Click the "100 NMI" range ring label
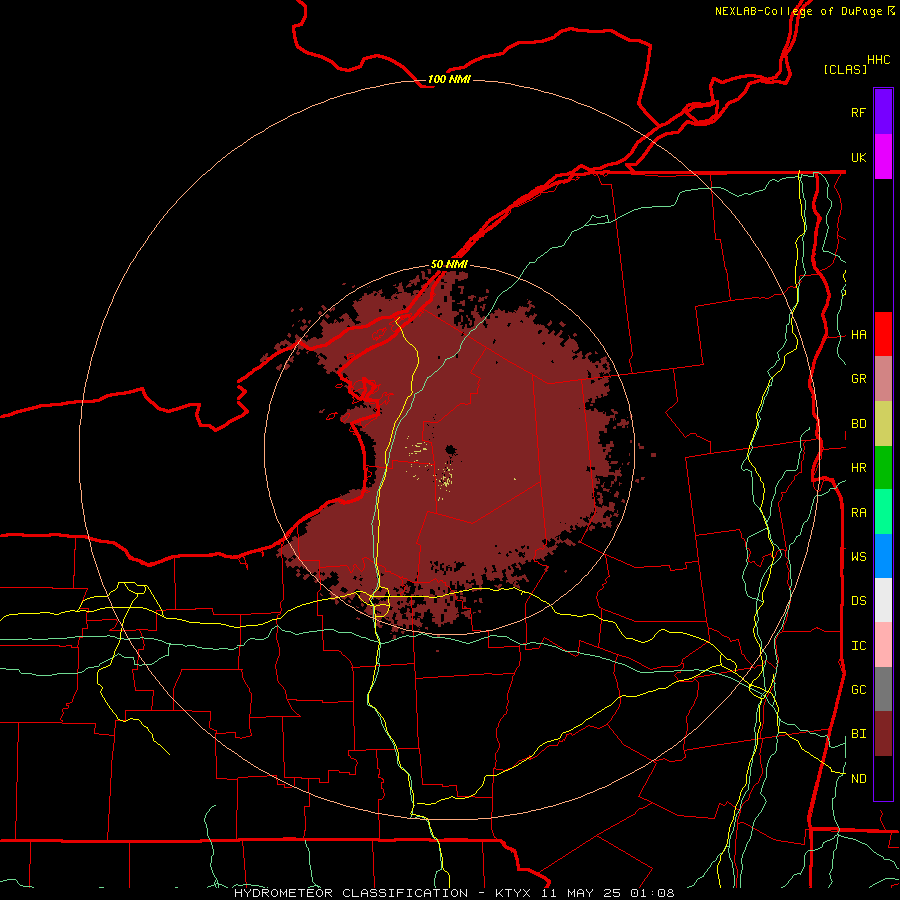 (449, 79)
